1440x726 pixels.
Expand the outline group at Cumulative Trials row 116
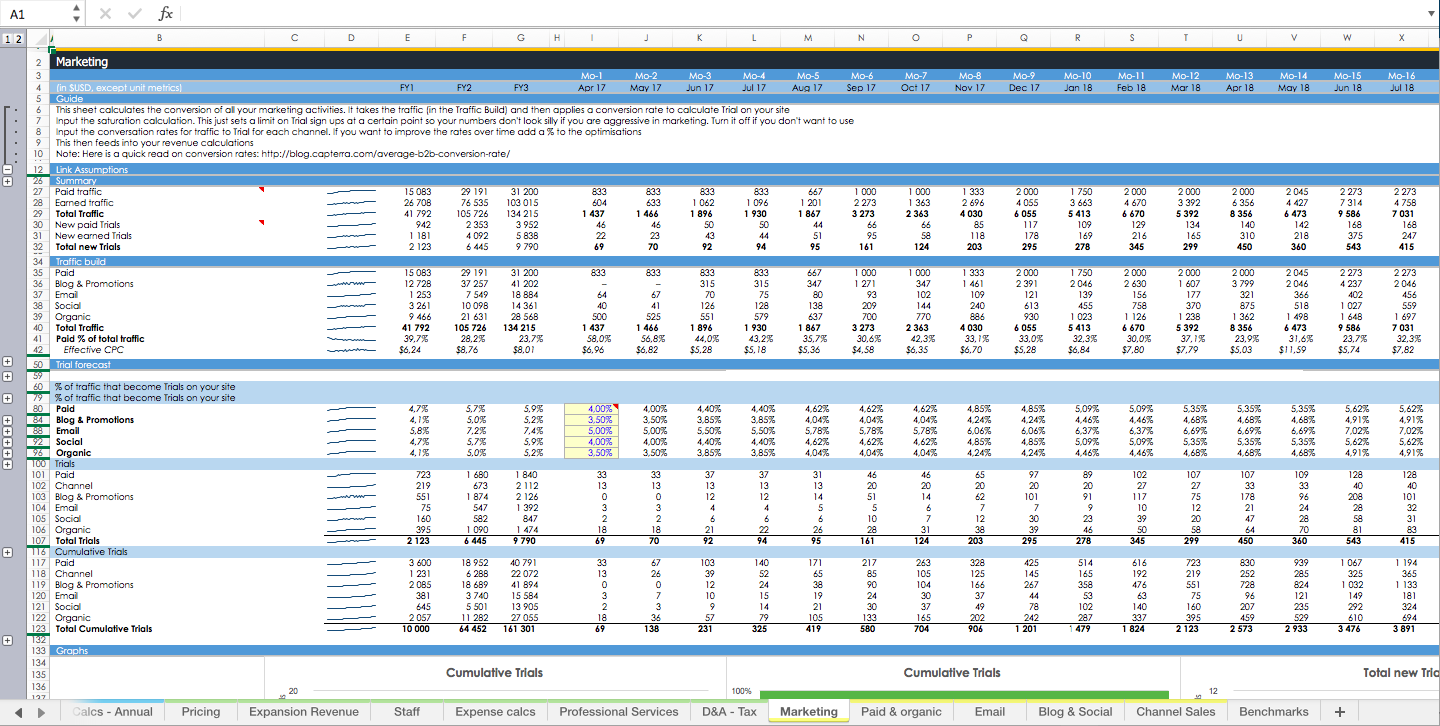coord(7,552)
